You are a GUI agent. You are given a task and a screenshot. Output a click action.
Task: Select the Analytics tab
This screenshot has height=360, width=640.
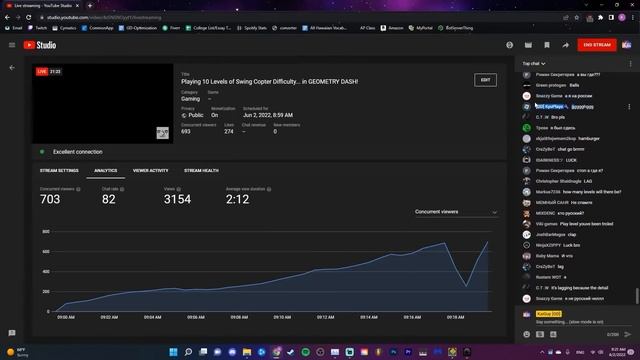click(106, 171)
